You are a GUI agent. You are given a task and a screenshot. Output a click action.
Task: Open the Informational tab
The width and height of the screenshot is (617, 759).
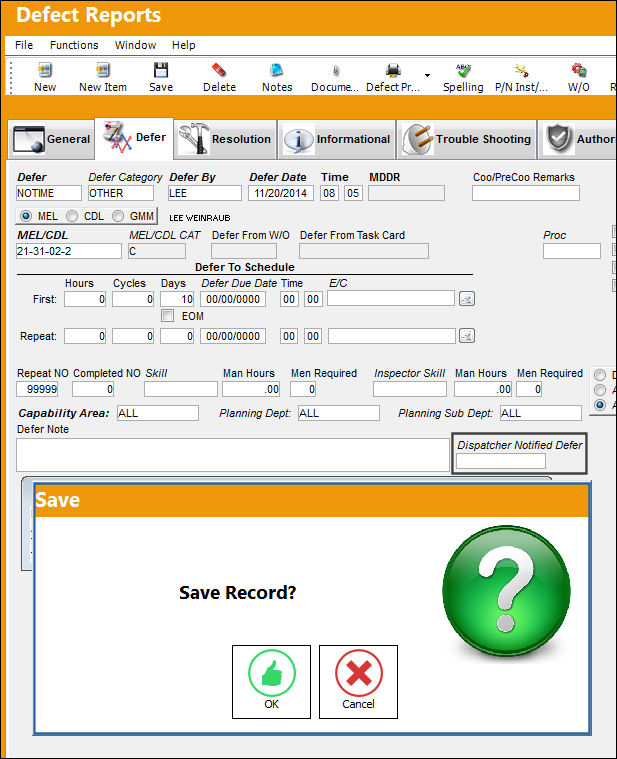coord(337,139)
